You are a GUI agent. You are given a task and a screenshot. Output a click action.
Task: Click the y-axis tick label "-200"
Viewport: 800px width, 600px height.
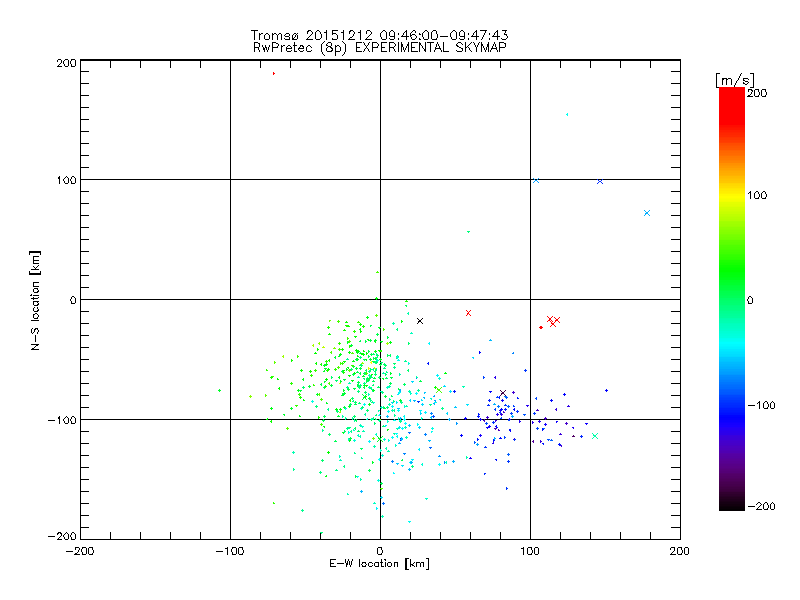coord(62,536)
